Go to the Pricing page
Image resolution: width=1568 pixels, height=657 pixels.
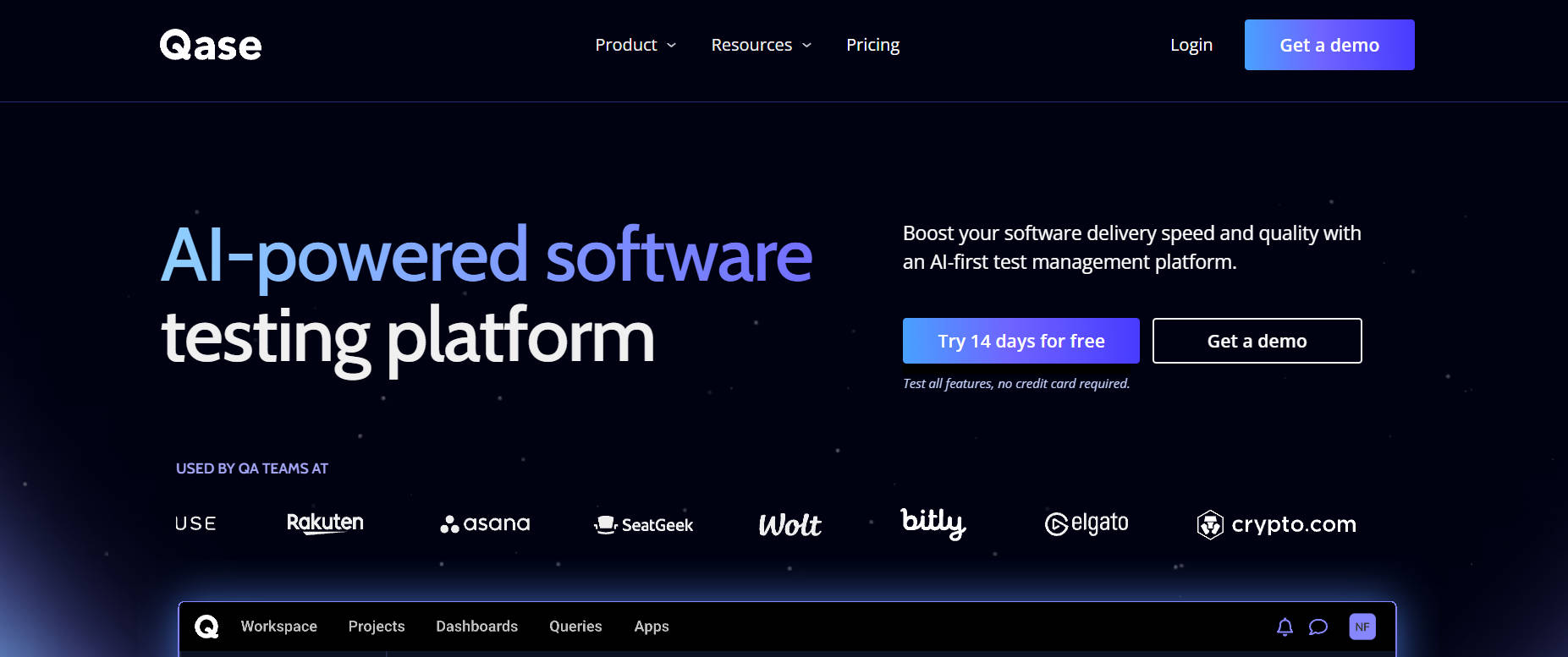point(872,45)
